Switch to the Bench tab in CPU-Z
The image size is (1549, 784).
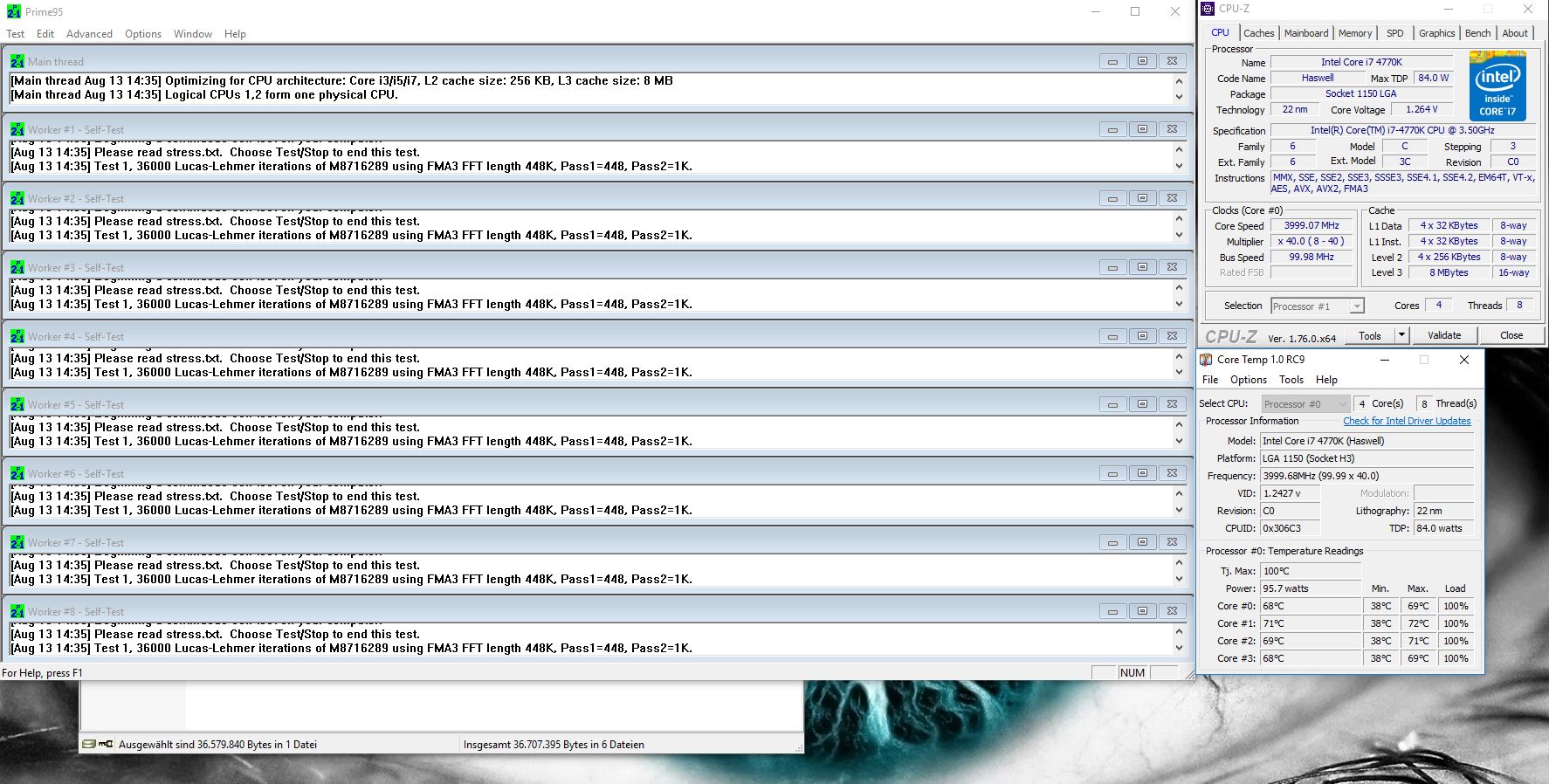point(1477,33)
